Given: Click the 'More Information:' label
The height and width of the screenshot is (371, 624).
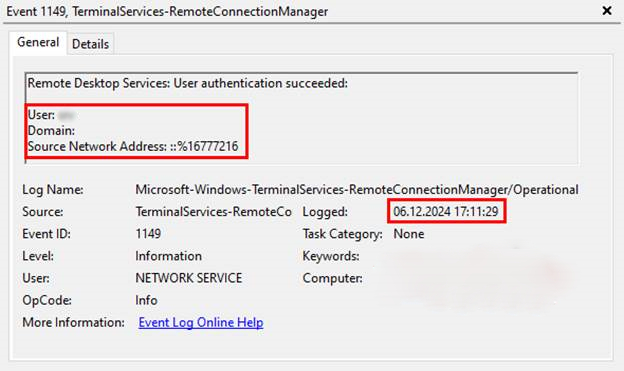Looking at the screenshot, I should 74,322.
